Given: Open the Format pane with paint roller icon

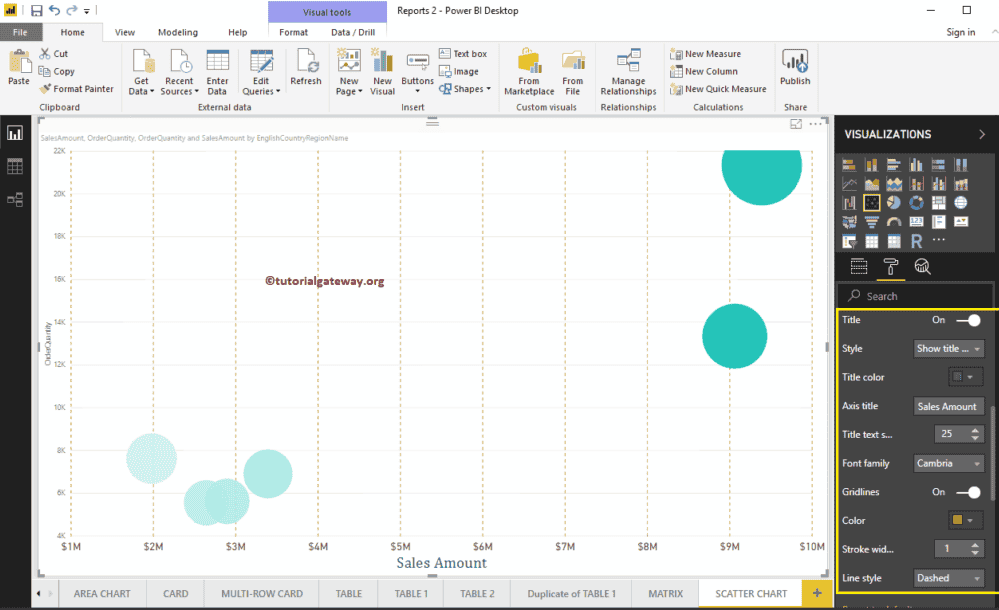Looking at the screenshot, I should pyautogui.click(x=890, y=266).
